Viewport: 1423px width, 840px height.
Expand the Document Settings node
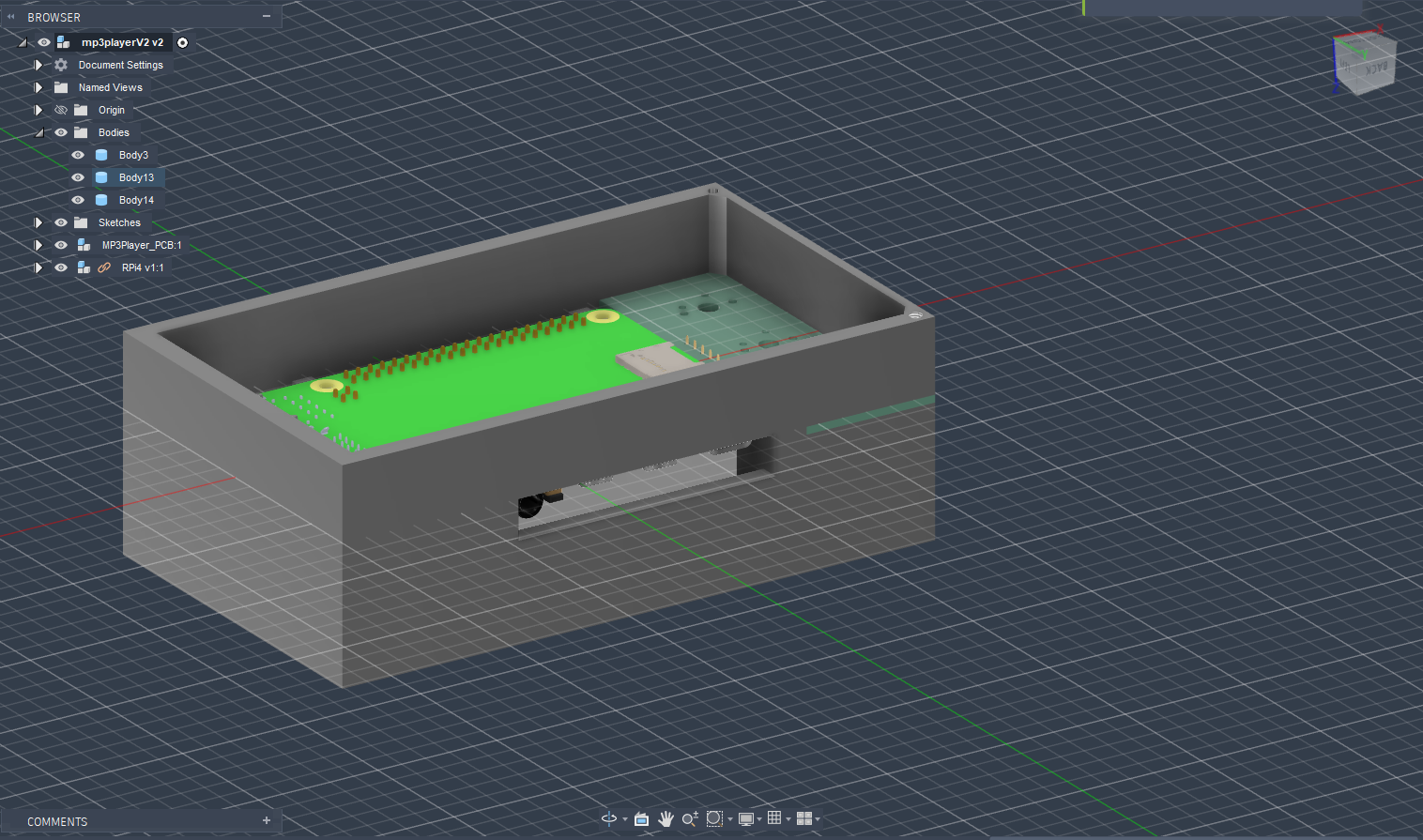pyautogui.click(x=38, y=65)
